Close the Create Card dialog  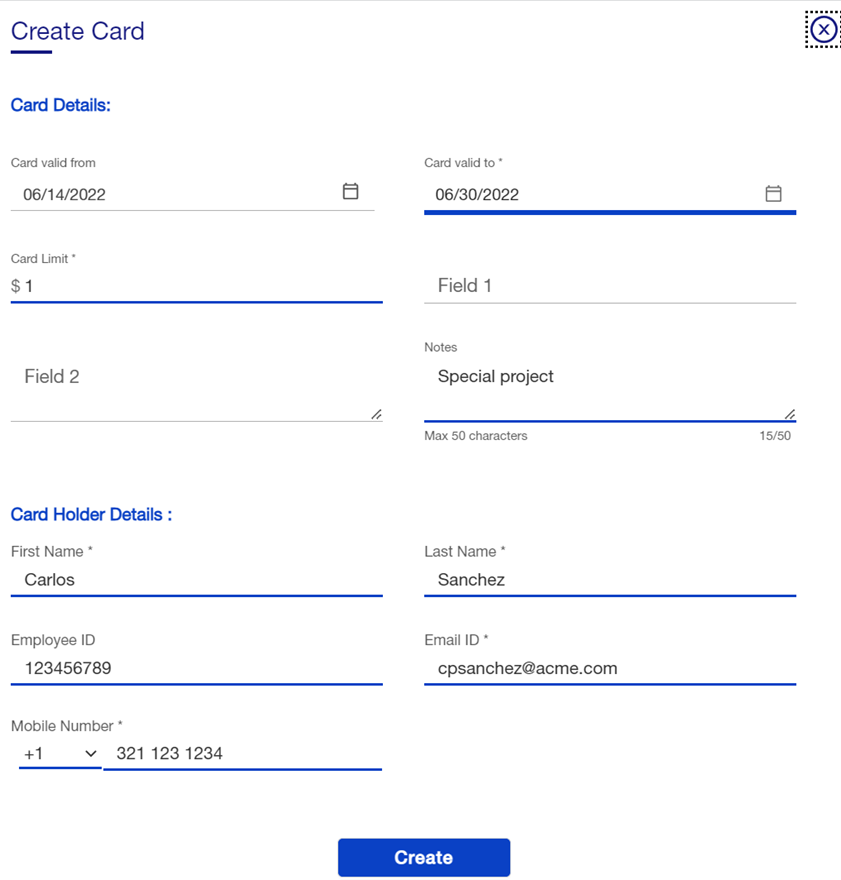pos(822,30)
